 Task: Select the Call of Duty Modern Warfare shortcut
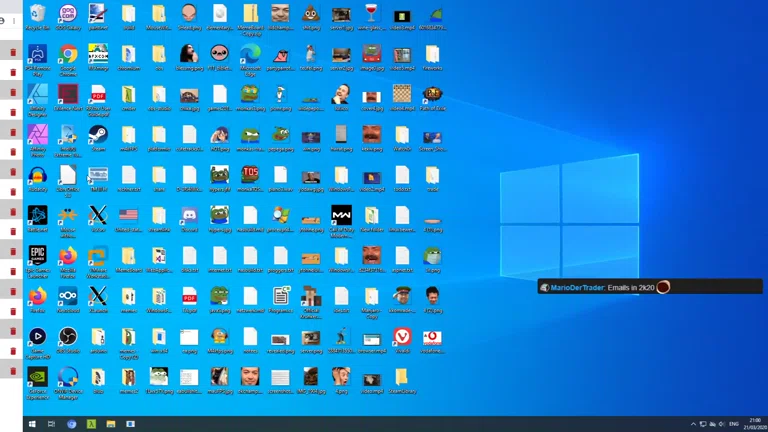tap(341, 215)
